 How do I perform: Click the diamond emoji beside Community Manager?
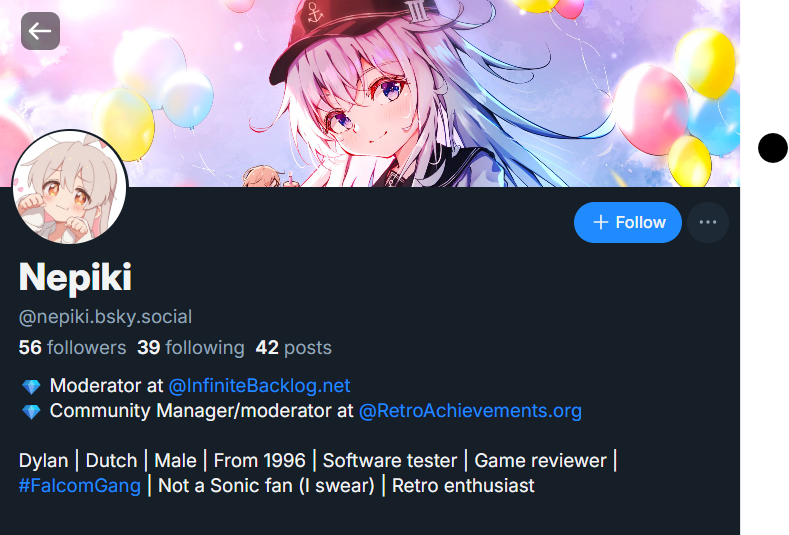(x=31, y=412)
